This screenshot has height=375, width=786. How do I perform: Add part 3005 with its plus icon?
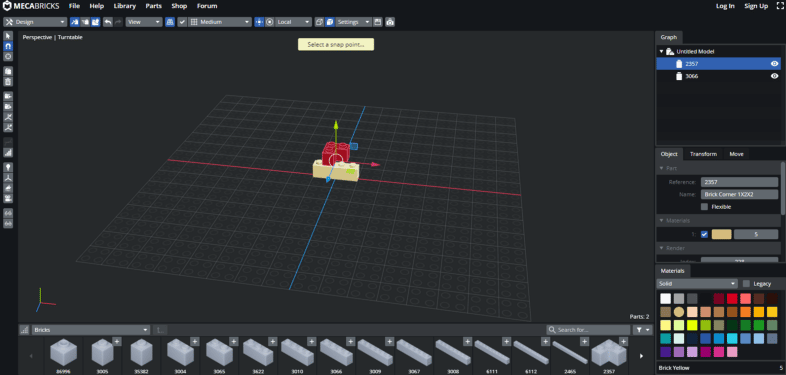tap(117, 341)
